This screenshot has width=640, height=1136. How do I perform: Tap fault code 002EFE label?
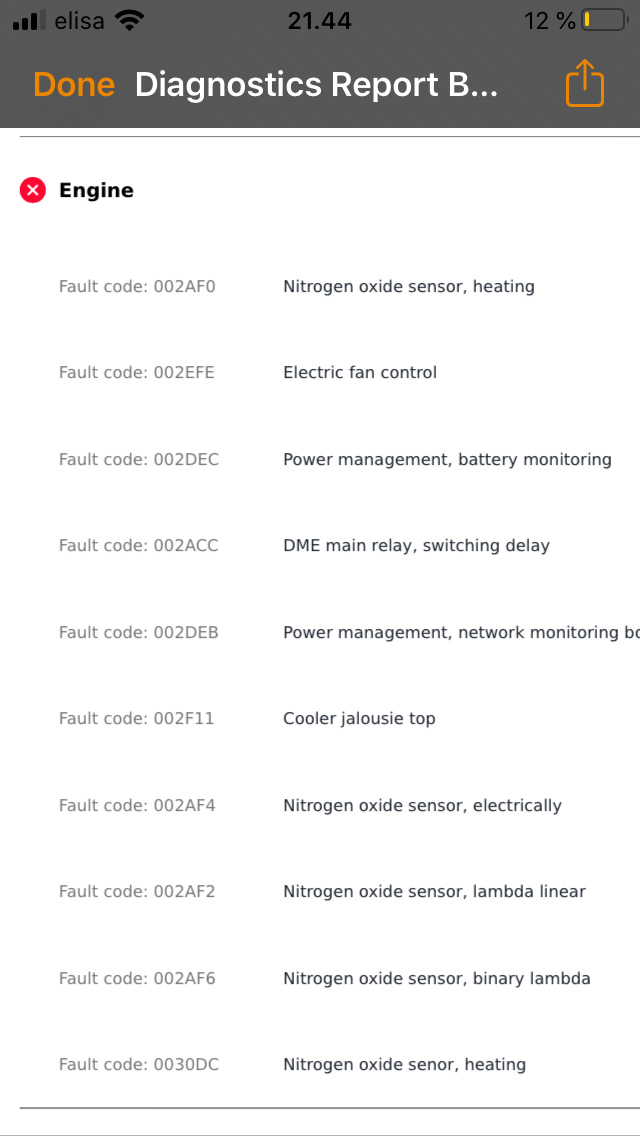[x=137, y=373]
